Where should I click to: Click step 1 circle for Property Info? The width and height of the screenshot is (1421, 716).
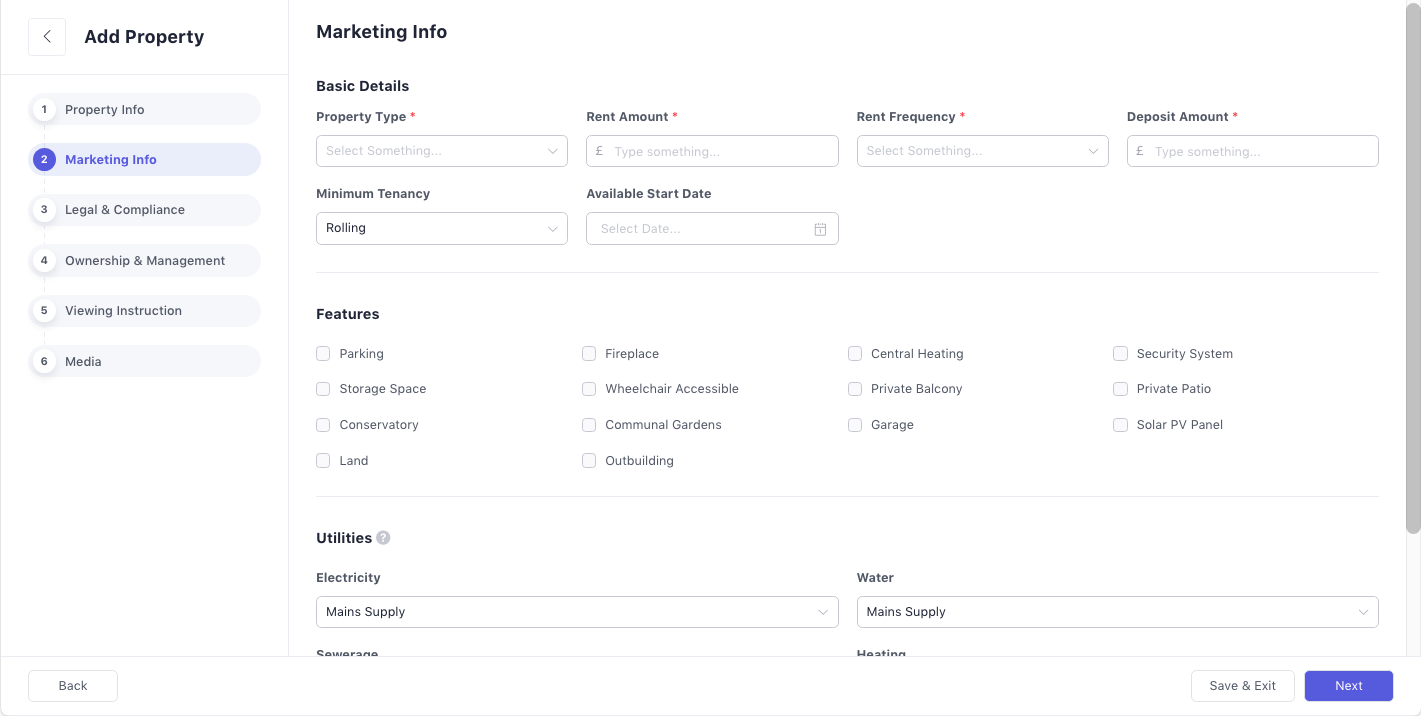click(x=44, y=110)
